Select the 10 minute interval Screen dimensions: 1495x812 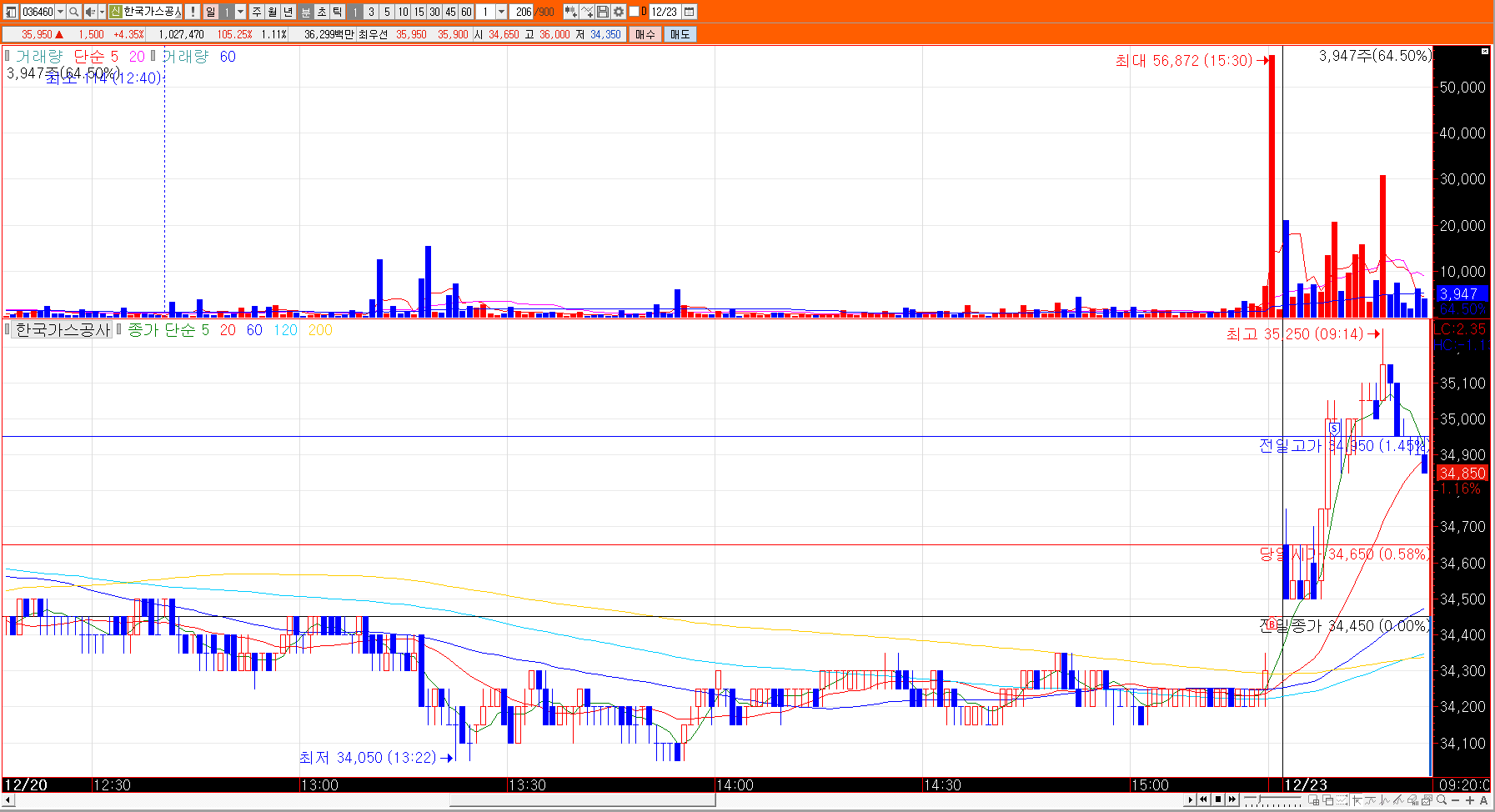(402, 12)
